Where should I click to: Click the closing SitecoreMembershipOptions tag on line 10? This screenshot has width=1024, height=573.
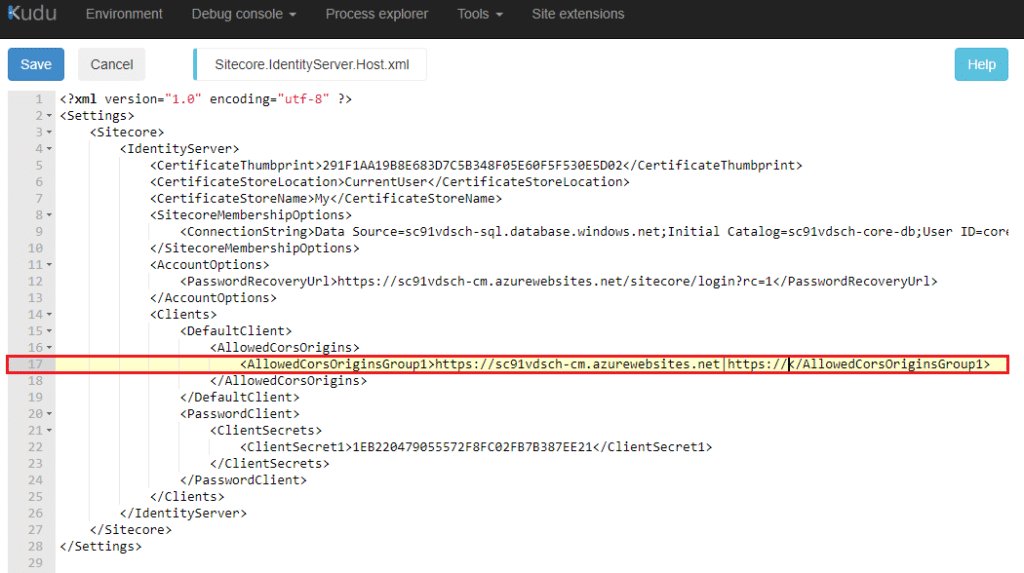[255, 248]
